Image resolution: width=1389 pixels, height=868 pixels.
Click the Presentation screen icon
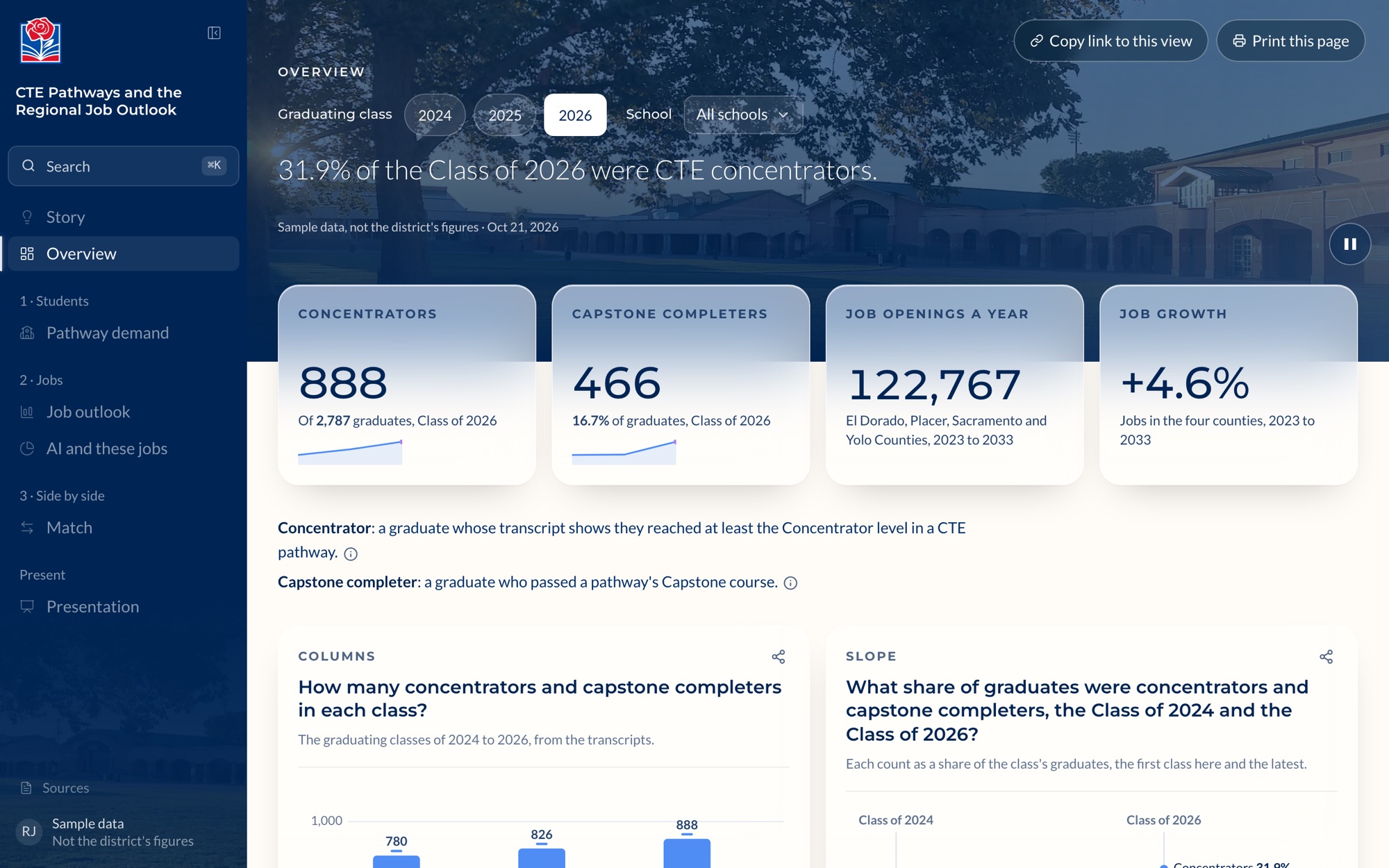(x=27, y=606)
